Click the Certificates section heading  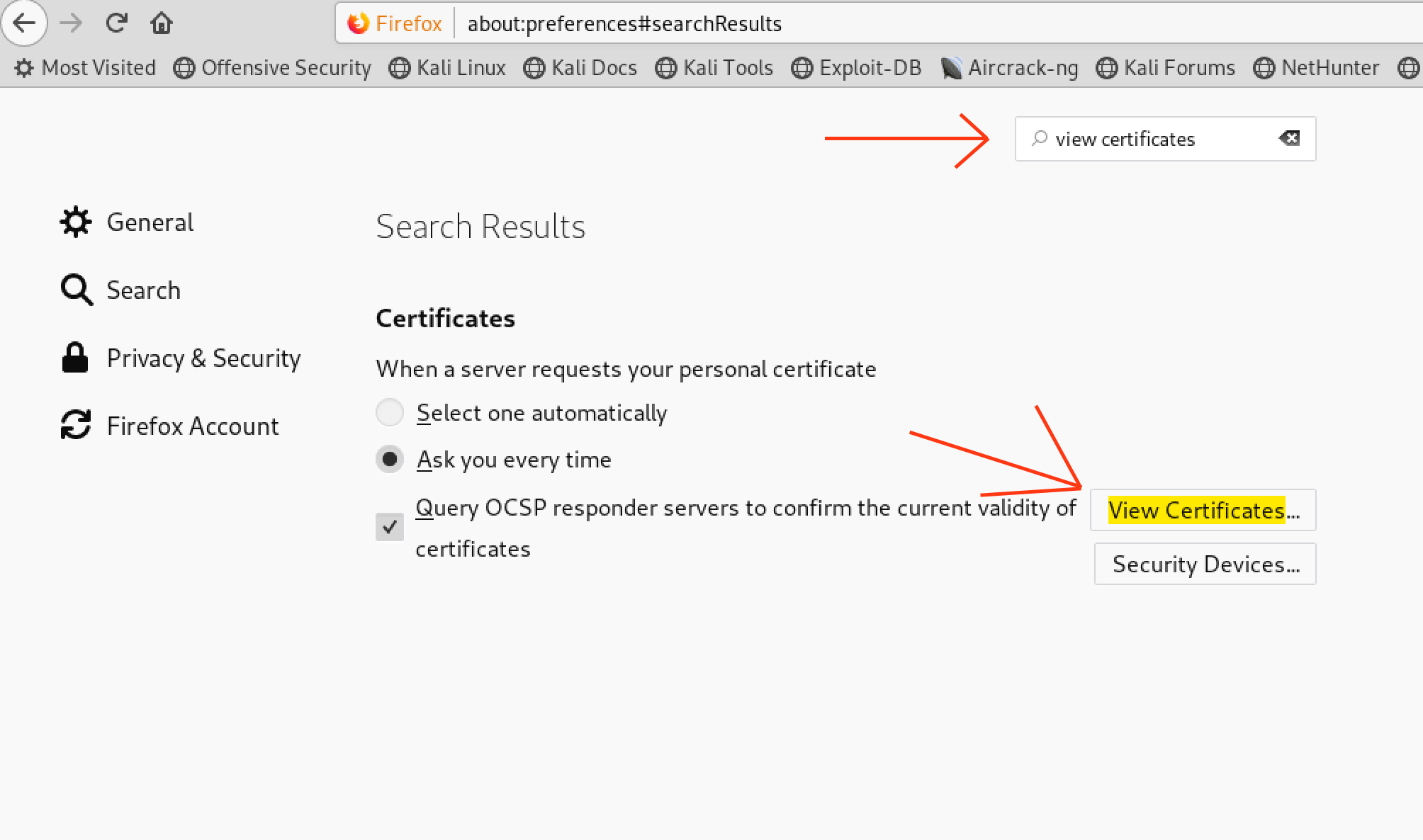click(445, 319)
